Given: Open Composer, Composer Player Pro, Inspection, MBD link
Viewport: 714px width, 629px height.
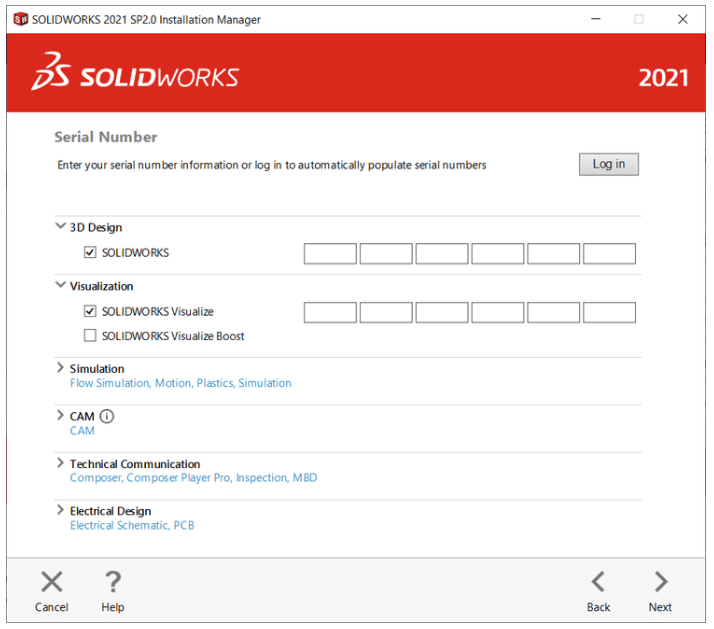Looking at the screenshot, I should 194,478.
